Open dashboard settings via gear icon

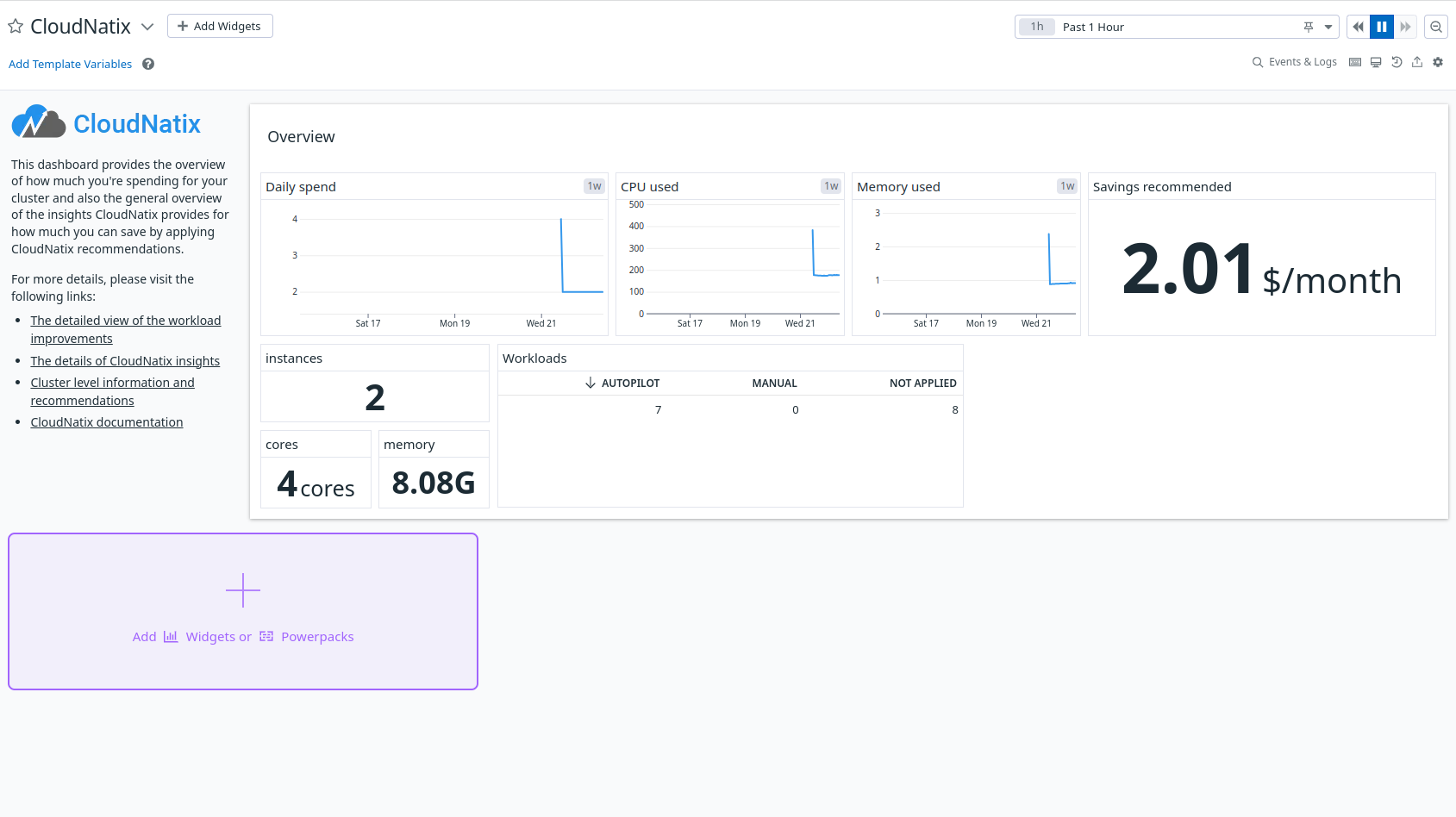point(1437,61)
